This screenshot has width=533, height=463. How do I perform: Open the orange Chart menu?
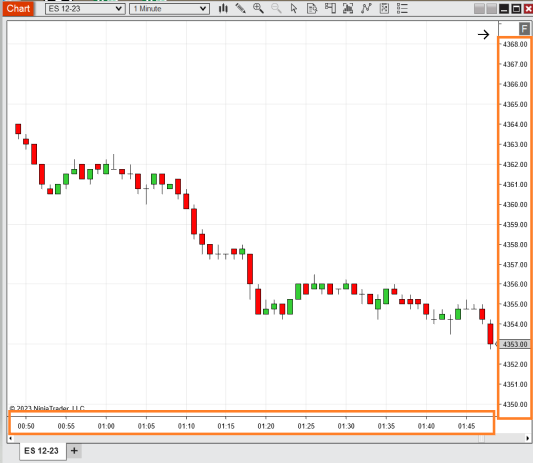click(x=18, y=8)
